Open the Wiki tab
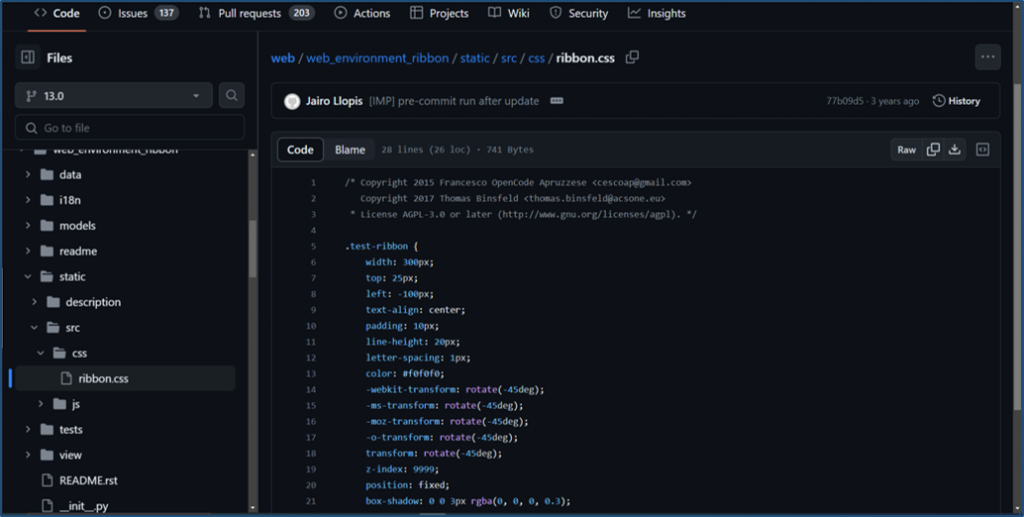 [509, 13]
